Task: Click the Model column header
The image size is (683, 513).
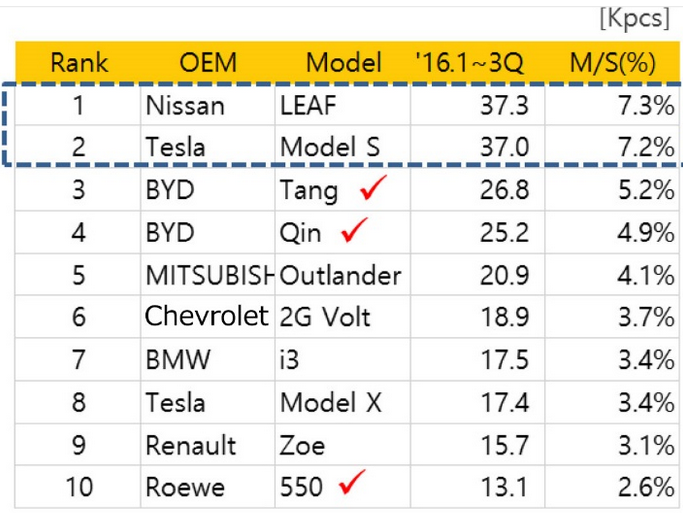Action: pyautogui.click(x=344, y=63)
